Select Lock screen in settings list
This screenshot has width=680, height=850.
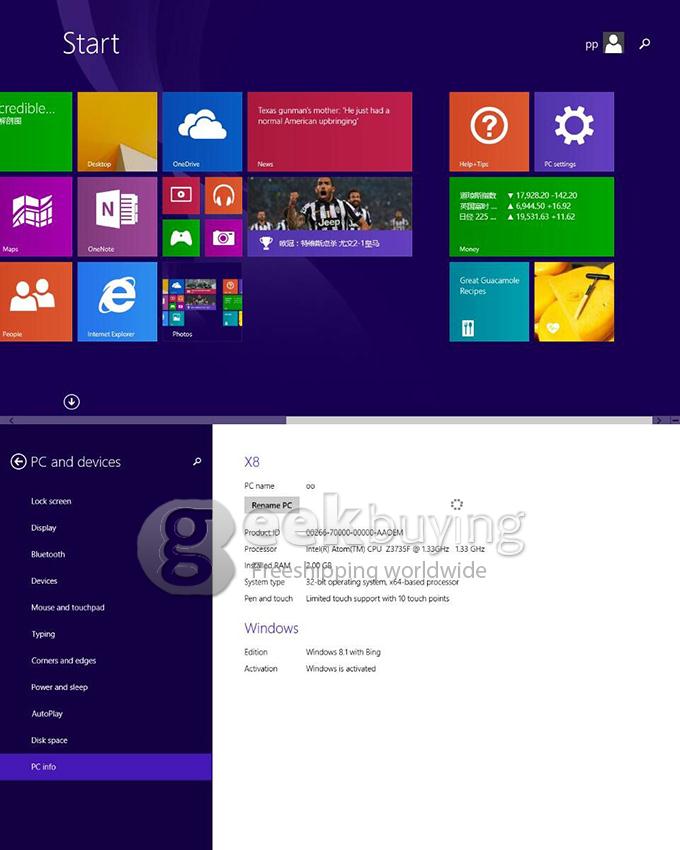coord(51,501)
